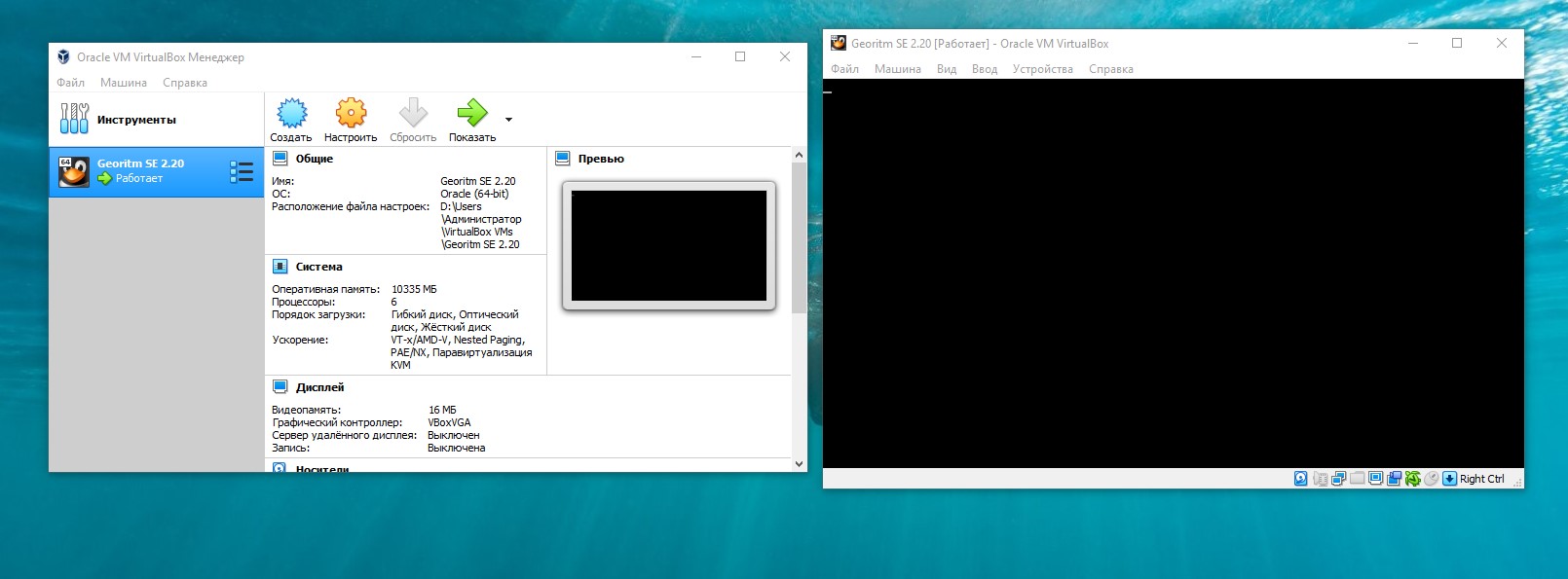The height and width of the screenshot is (579, 1568).
Task: Open Файл menu in the running VM window
Action: [x=844, y=69]
